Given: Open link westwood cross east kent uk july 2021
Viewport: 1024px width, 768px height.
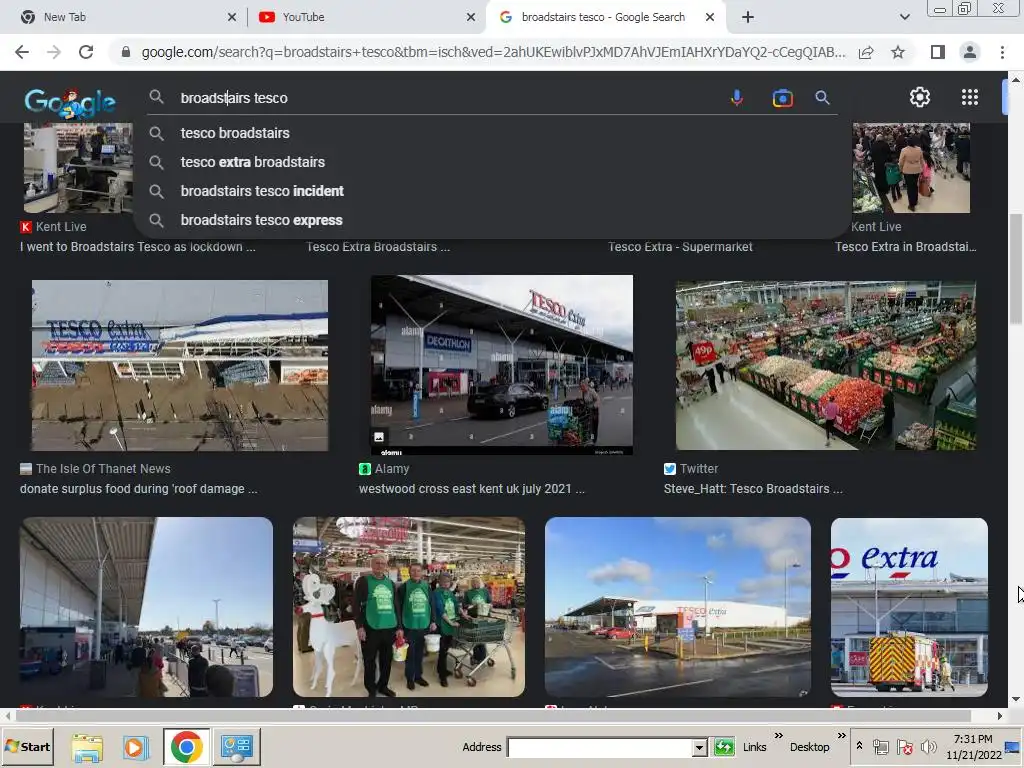Looking at the screenshot, I should (x=472, y=488).
